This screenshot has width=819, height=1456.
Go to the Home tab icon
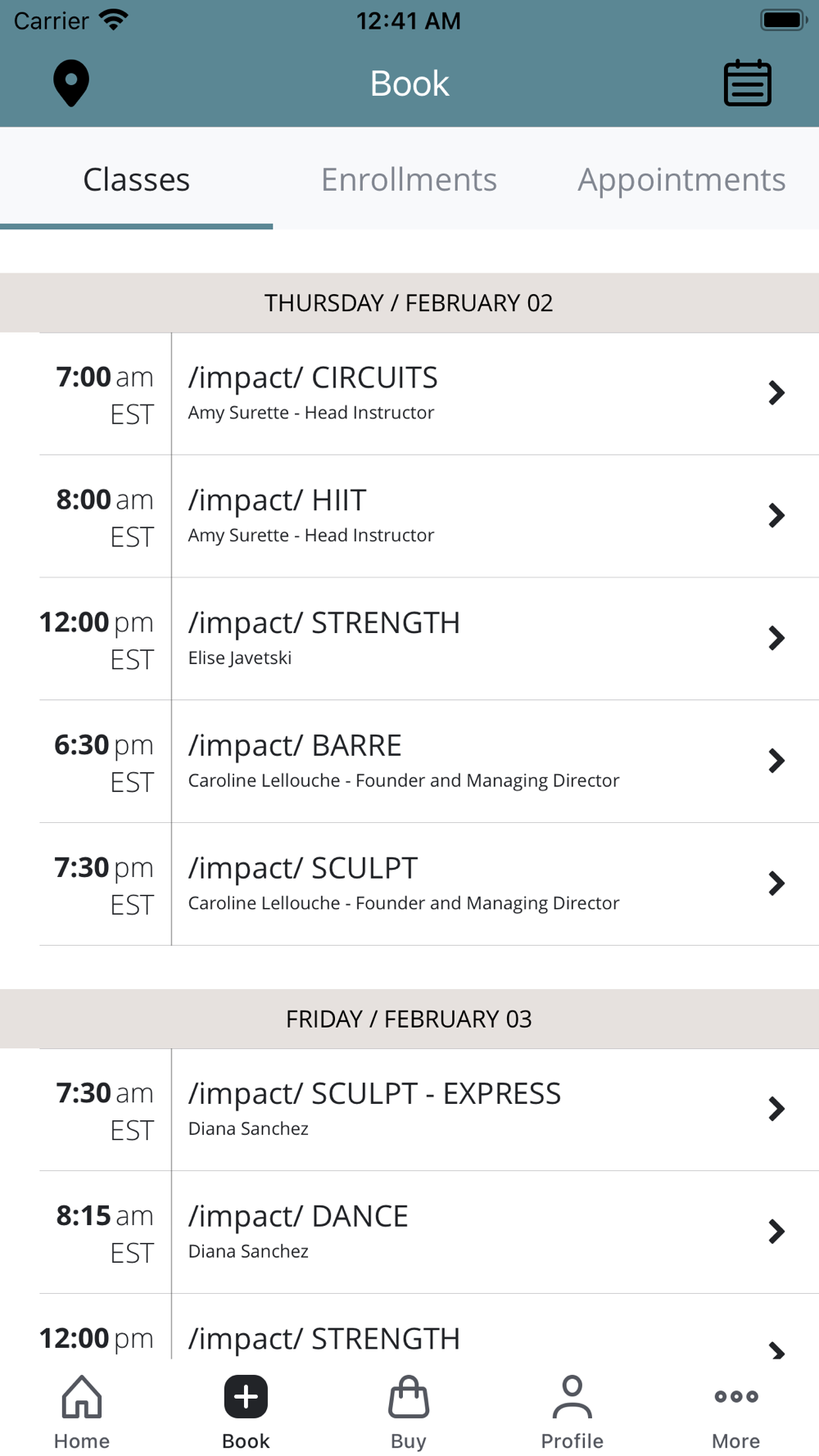click(82, 1396)
